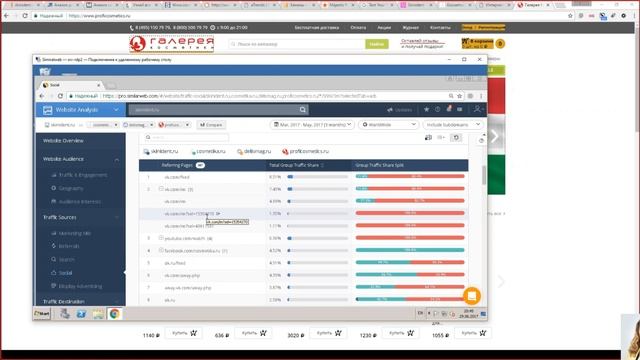This screenshot has width=640, height=360.
Task: Open the cosmetiku competitor chip dropdown
Action: click(x=116, y=125)
